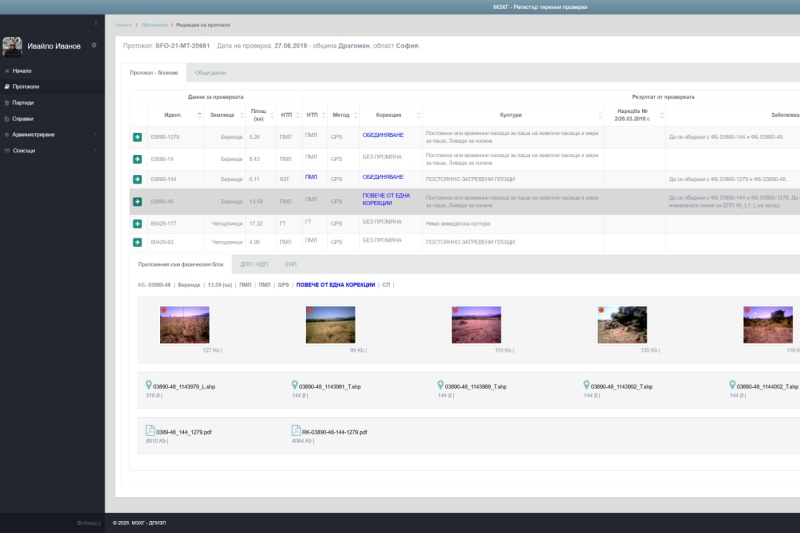800x533 pixels.
Task: Select the ЕНП tab
Action: point(291,265)
